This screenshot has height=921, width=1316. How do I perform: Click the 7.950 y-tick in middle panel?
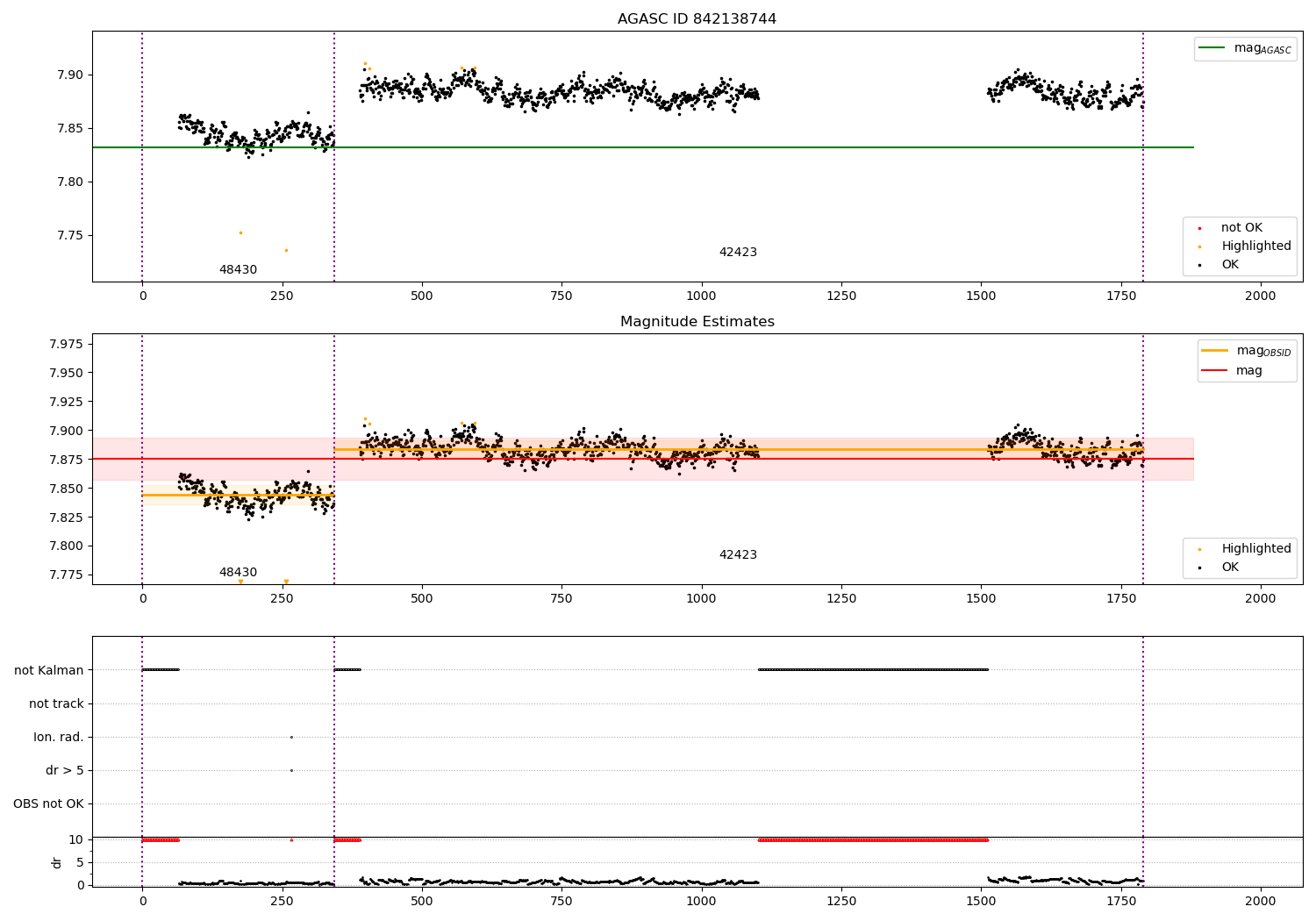coord(66,373)
